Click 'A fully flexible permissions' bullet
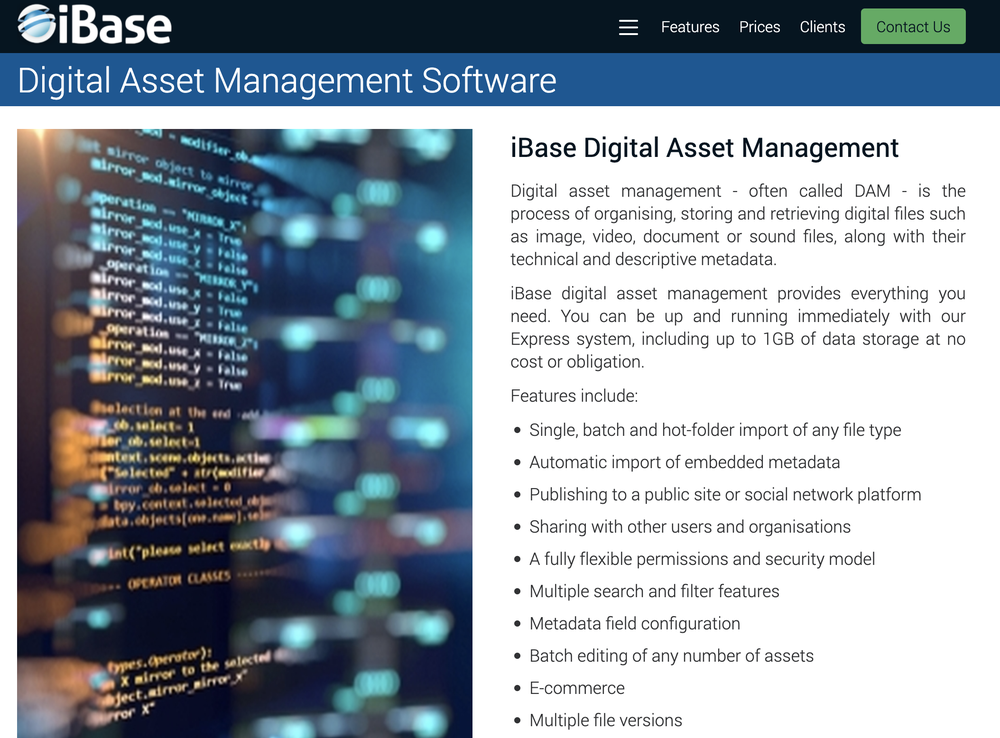Image resolution: width=1000 pixels, height=738 pixels. (x=702, y=559)
